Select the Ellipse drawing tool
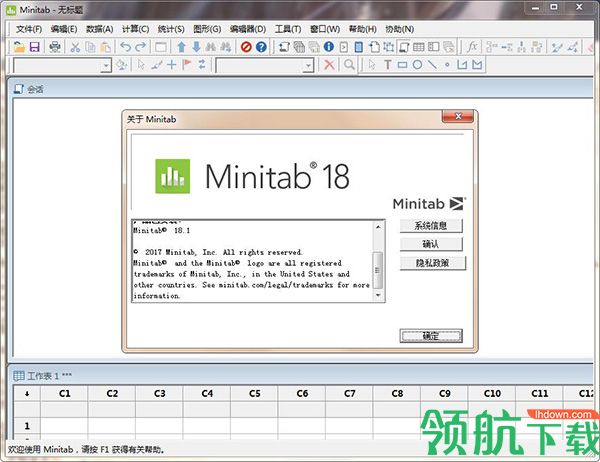 click(417, 65)
